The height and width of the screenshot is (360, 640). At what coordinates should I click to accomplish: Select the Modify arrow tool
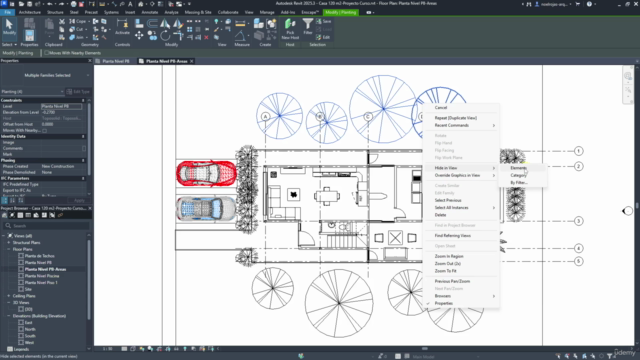(x=9, y=28)
